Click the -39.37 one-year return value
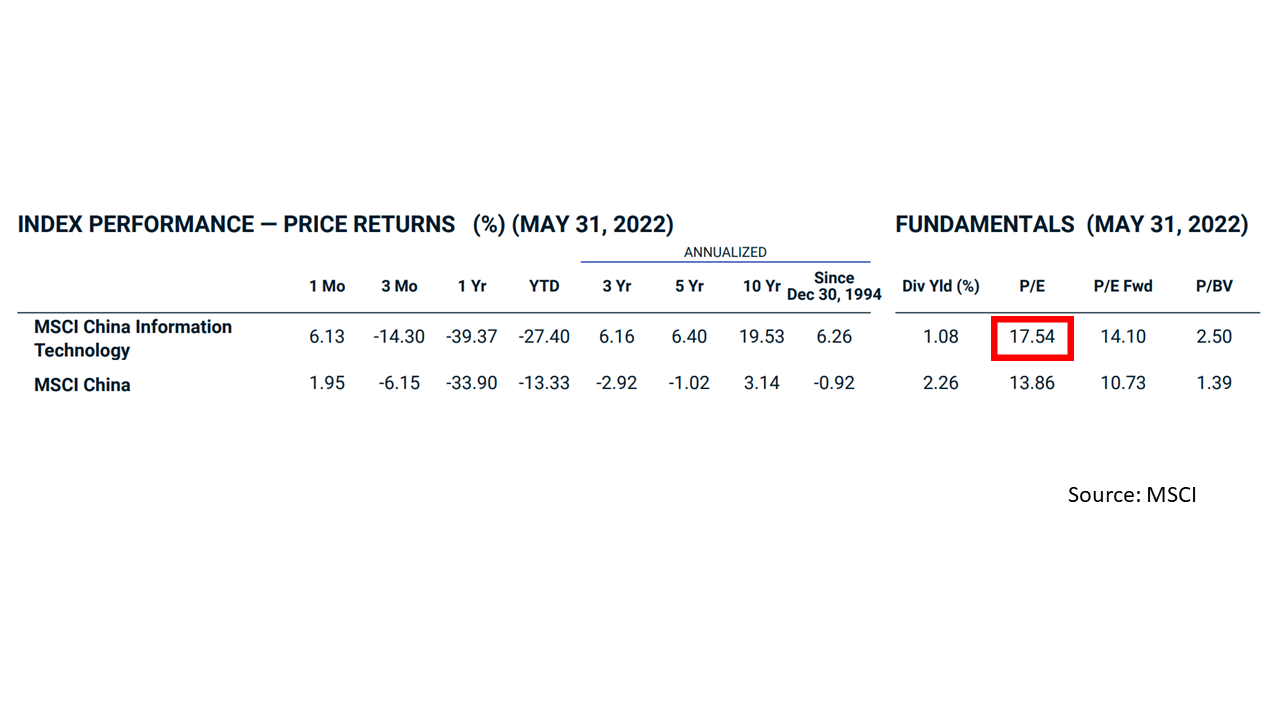Image resolution: width=1280 pixels, height=720 pixels. point(471,337)
